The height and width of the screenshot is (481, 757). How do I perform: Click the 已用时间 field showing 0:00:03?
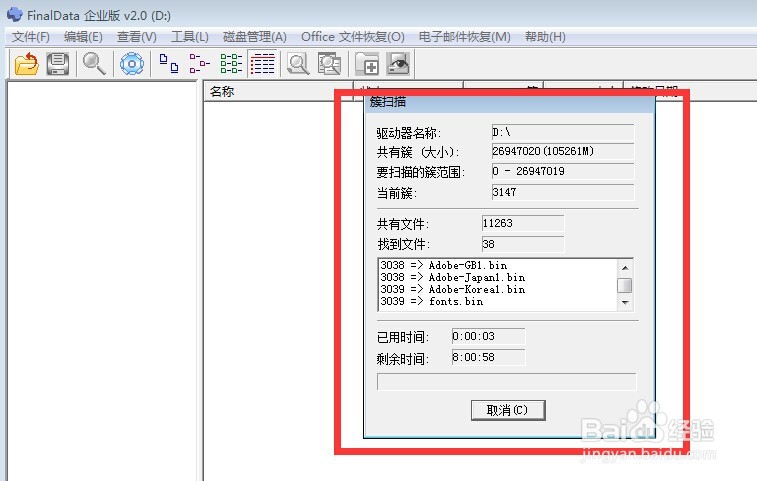tap(488, 336)
